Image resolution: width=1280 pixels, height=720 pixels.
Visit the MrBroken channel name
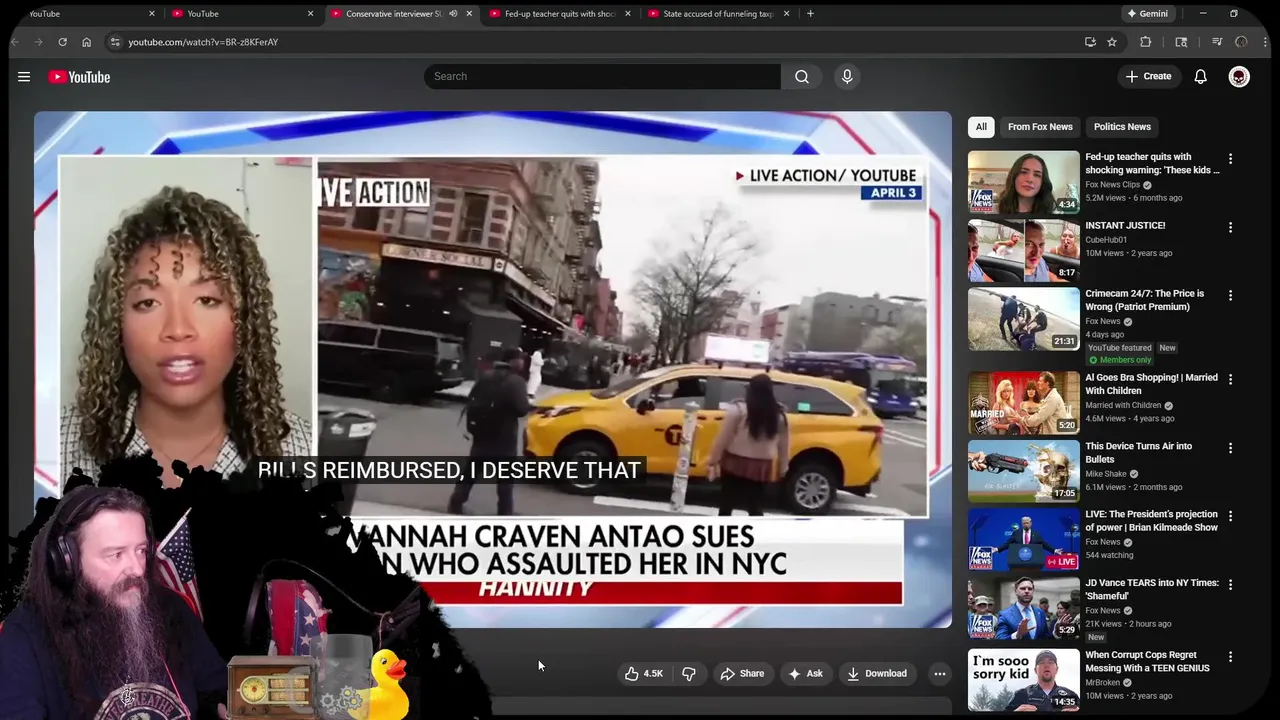1103,682
